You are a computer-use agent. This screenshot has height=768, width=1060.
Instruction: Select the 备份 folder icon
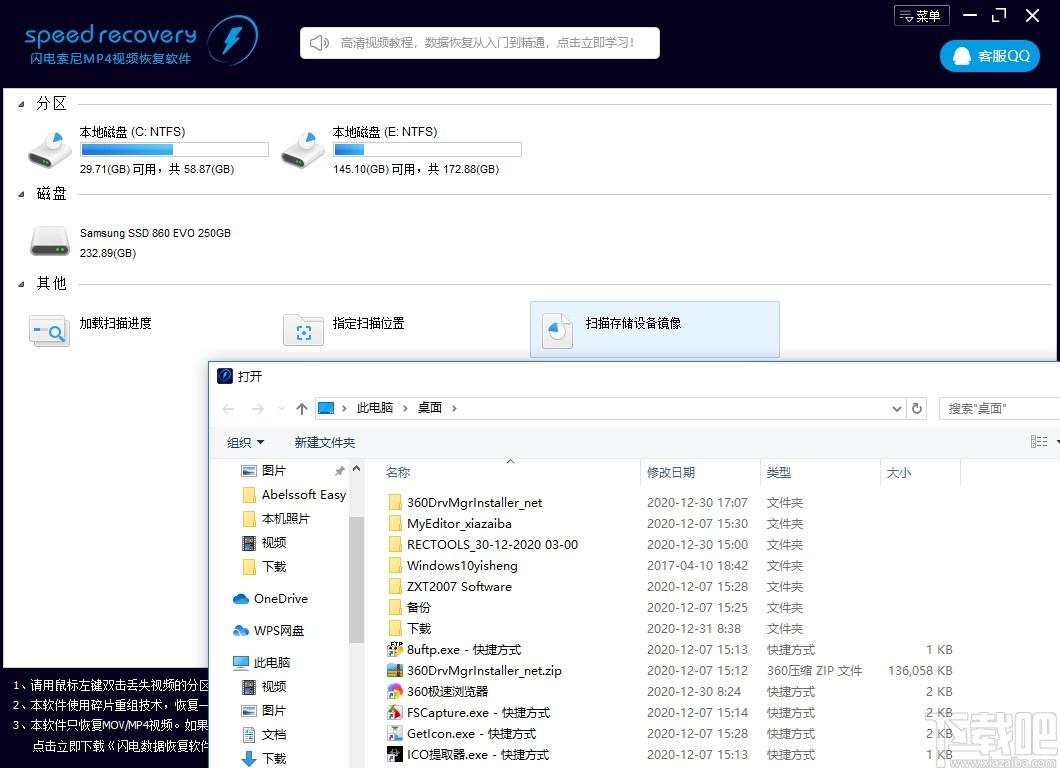pos(395,607)
